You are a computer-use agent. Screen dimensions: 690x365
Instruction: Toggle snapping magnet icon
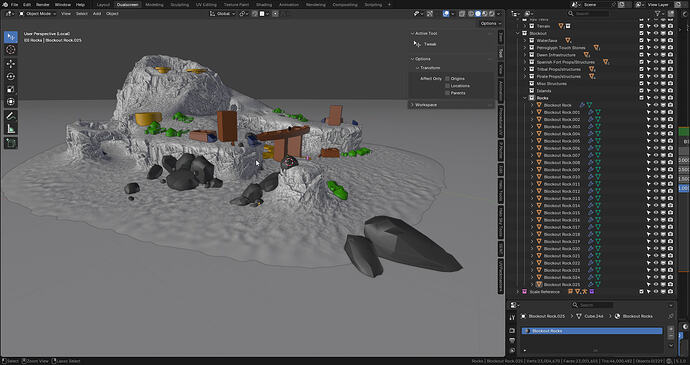255,14
